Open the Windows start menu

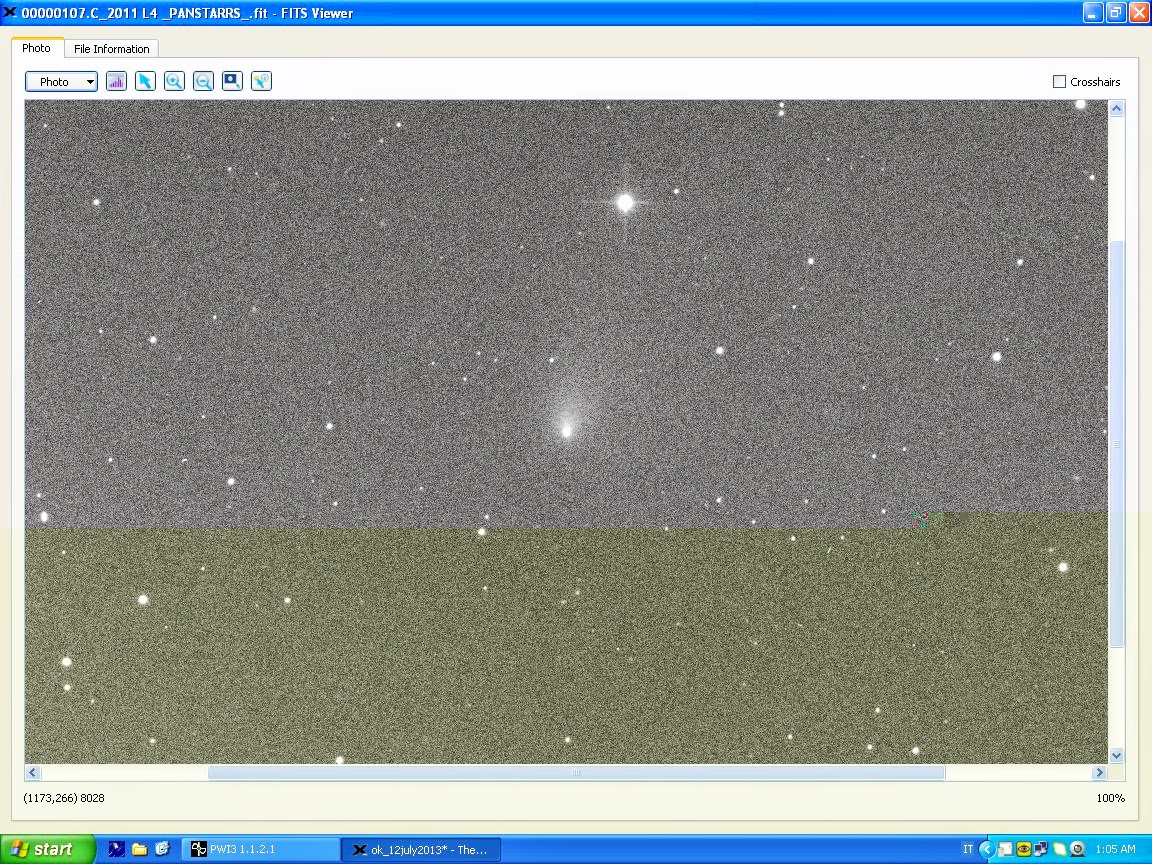click(47, 850)
